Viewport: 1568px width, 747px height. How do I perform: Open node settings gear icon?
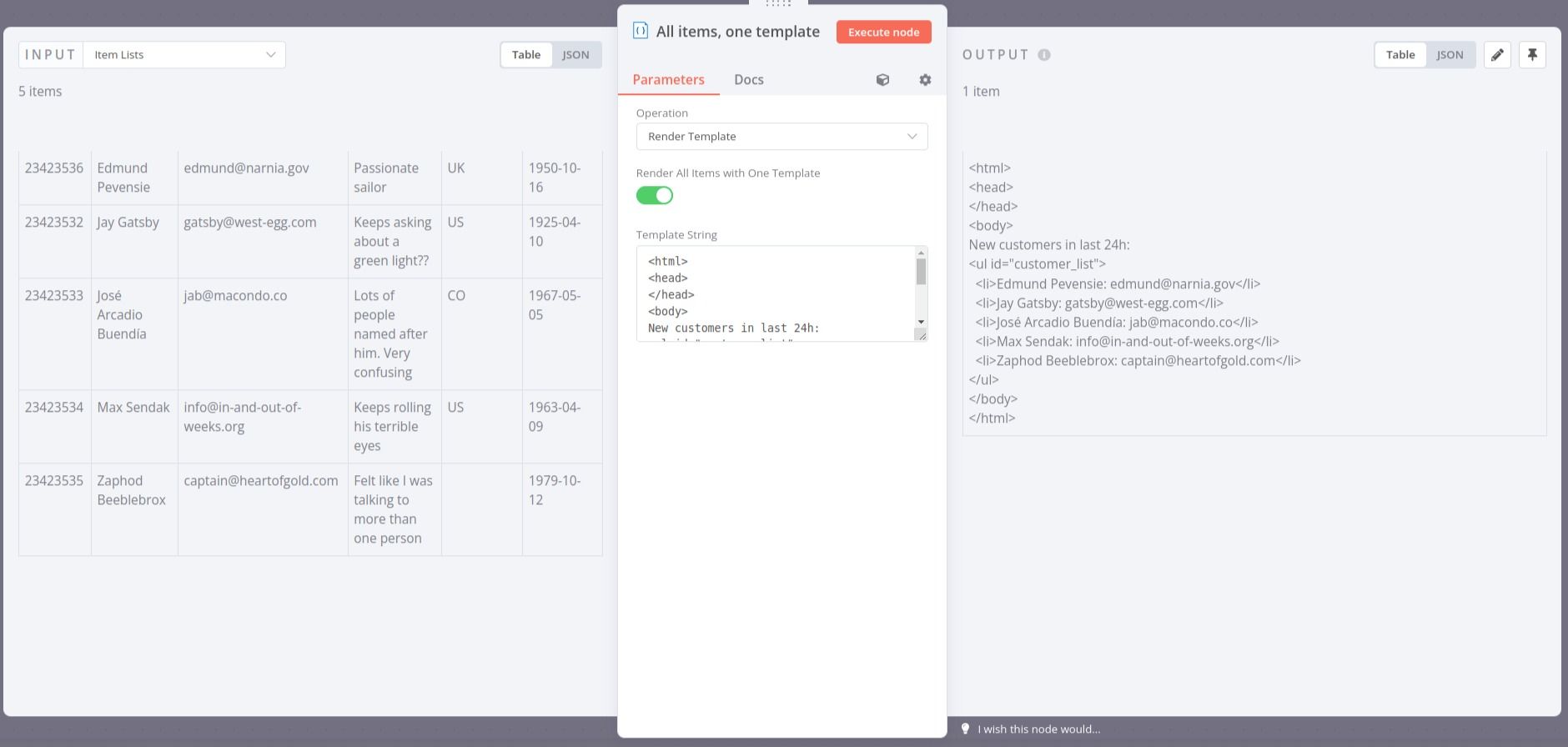point(925,80)
